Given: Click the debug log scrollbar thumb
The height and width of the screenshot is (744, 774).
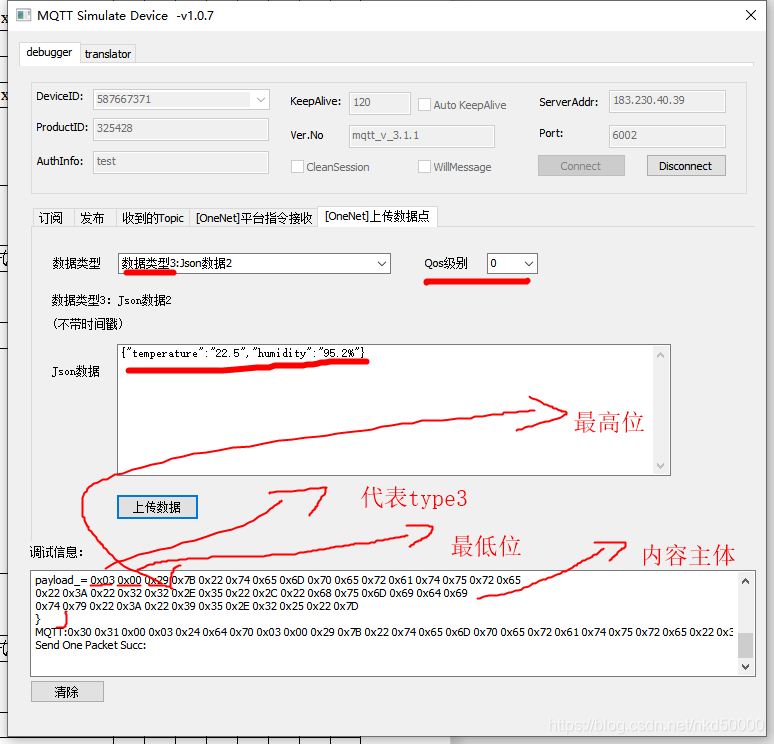Looking at the screenshot, I should tap(745, 645).
